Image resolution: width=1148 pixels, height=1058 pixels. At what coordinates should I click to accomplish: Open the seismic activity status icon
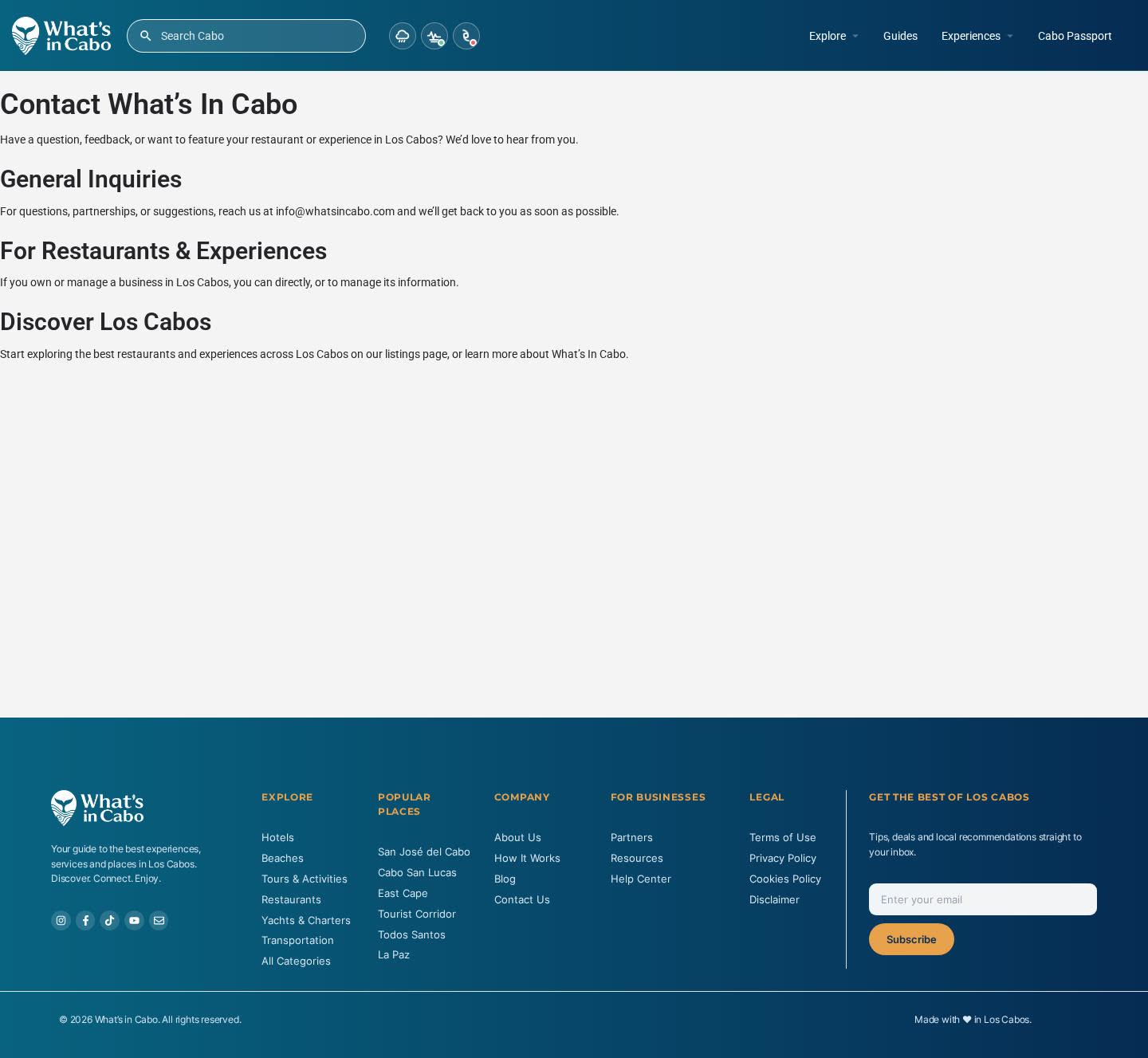(434, 36)
